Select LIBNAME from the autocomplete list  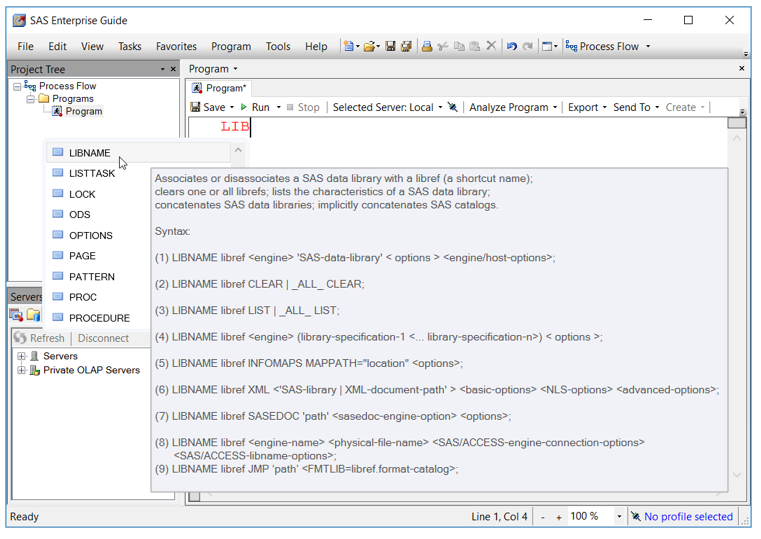pos(139,153)
